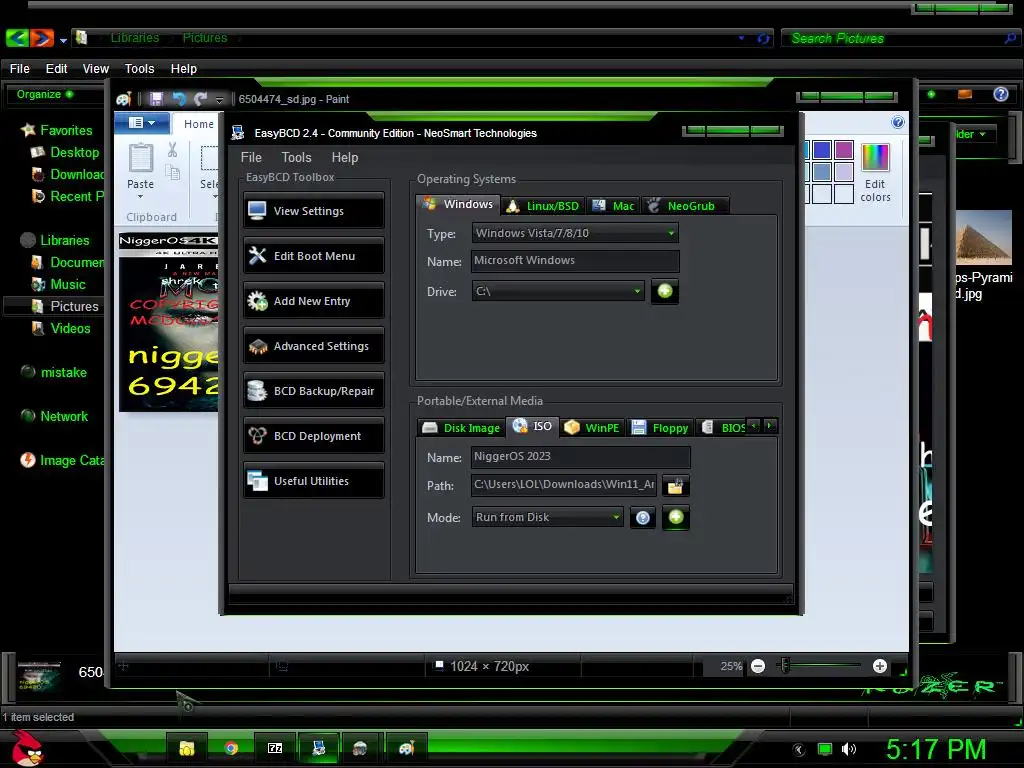
Task: Click Paint's help question mark icon
Action: [x=898, y=122]
